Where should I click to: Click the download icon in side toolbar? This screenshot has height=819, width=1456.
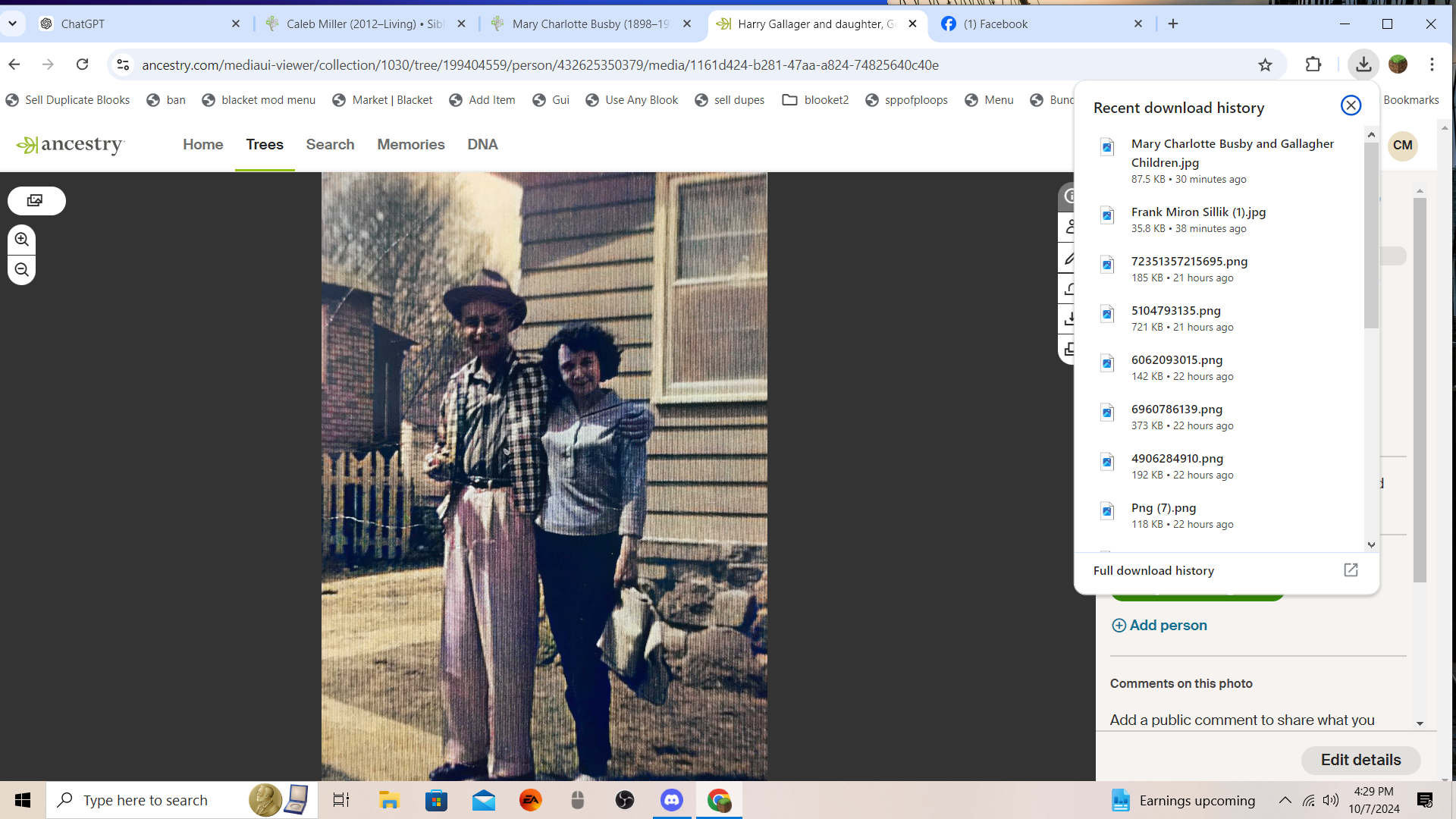tap(1068, 318)
